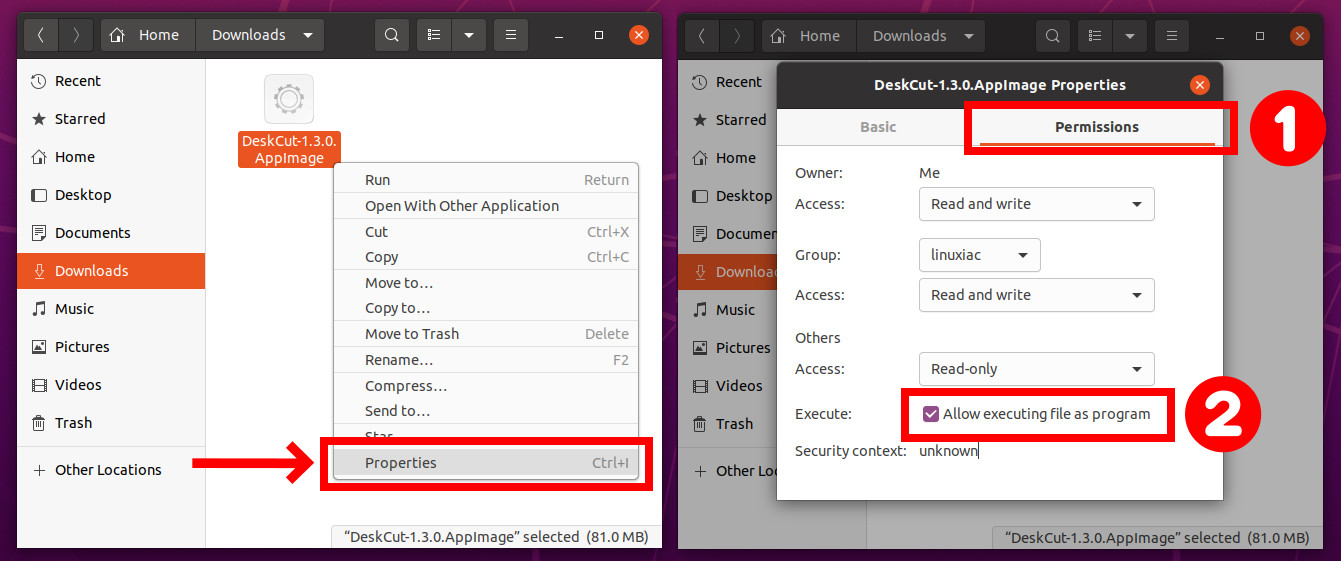Image resolution: width=1341 pixels, height=561 pixels.
Task: Open Home in right window sidebar
Action: coord(728,158)
